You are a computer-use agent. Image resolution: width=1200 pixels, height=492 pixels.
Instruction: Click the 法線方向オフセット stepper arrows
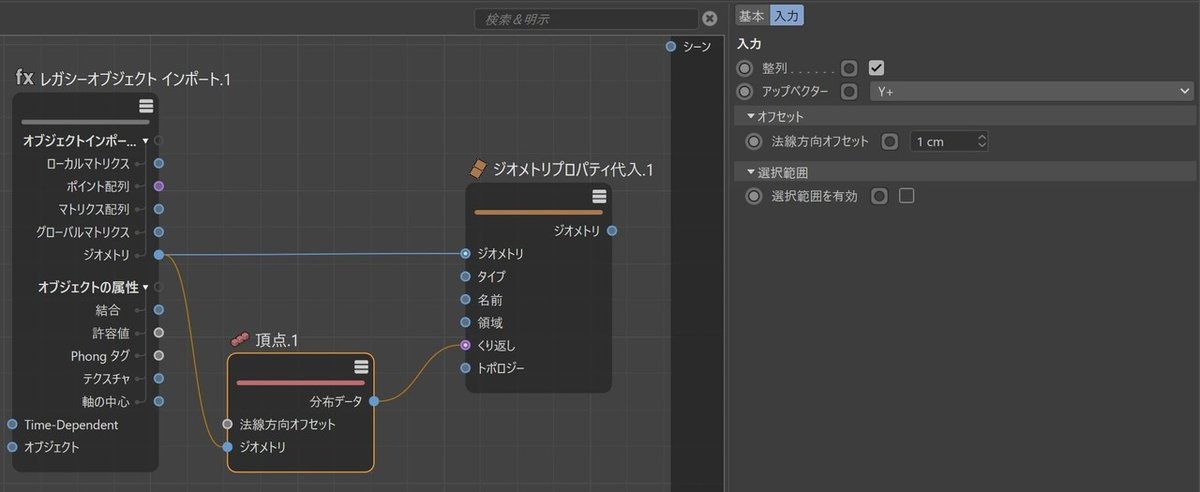tap(983, 141)
